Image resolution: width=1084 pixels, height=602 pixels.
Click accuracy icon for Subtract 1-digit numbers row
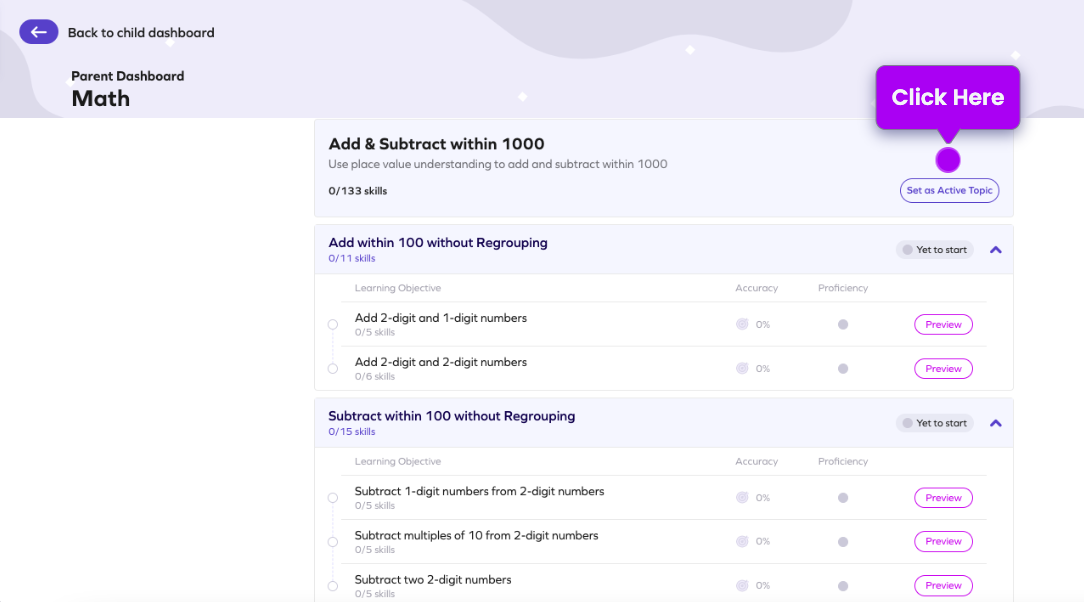(742, 497)
